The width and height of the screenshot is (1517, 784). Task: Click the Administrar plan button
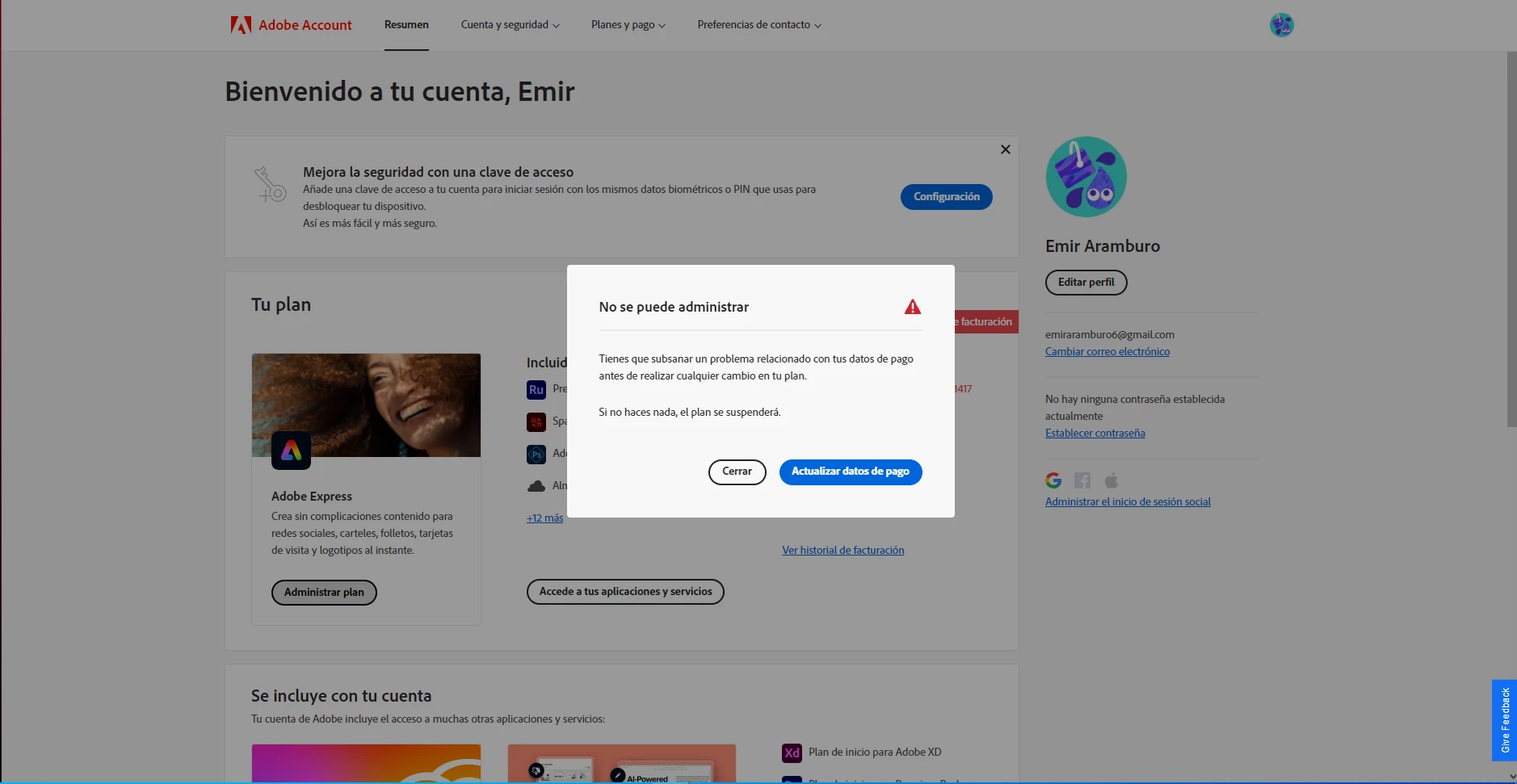324,593
